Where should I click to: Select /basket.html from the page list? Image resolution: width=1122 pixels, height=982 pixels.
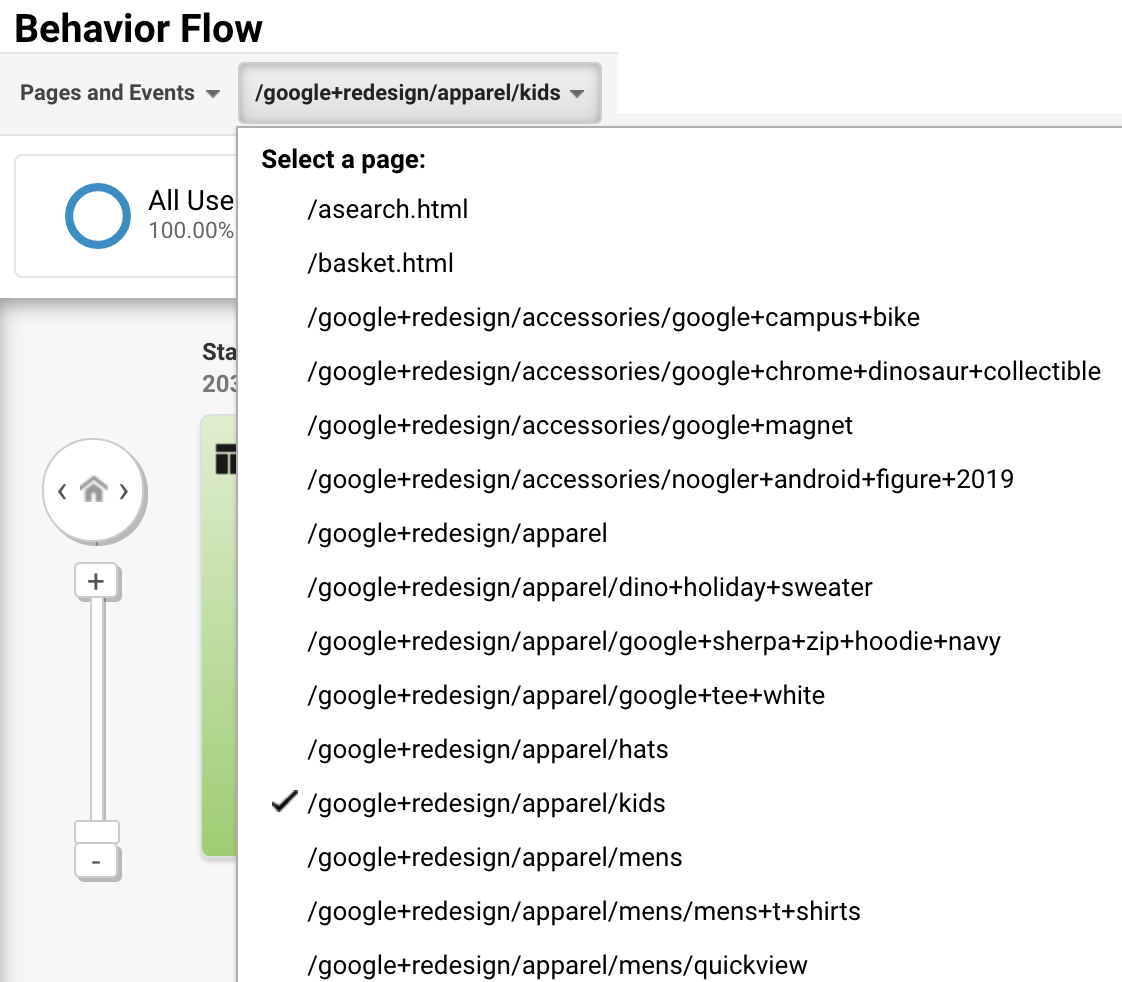(x=380, y=263)
